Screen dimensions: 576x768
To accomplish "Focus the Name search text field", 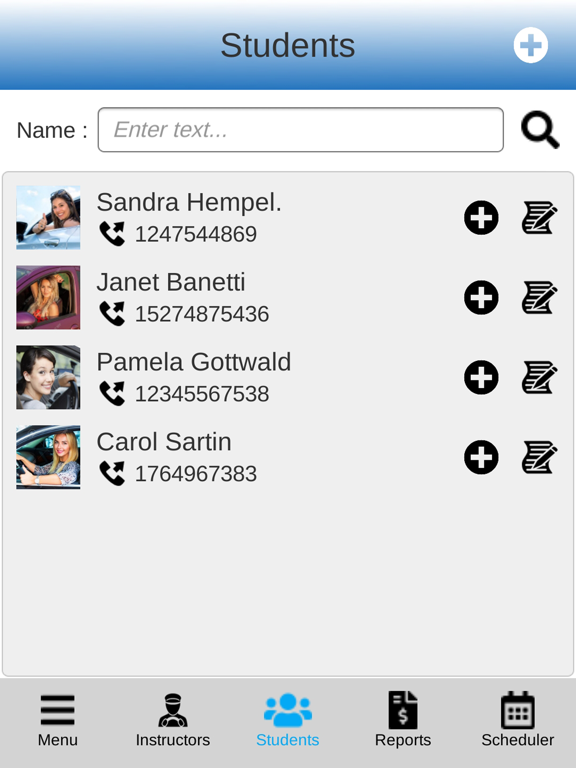I will 301,130.
